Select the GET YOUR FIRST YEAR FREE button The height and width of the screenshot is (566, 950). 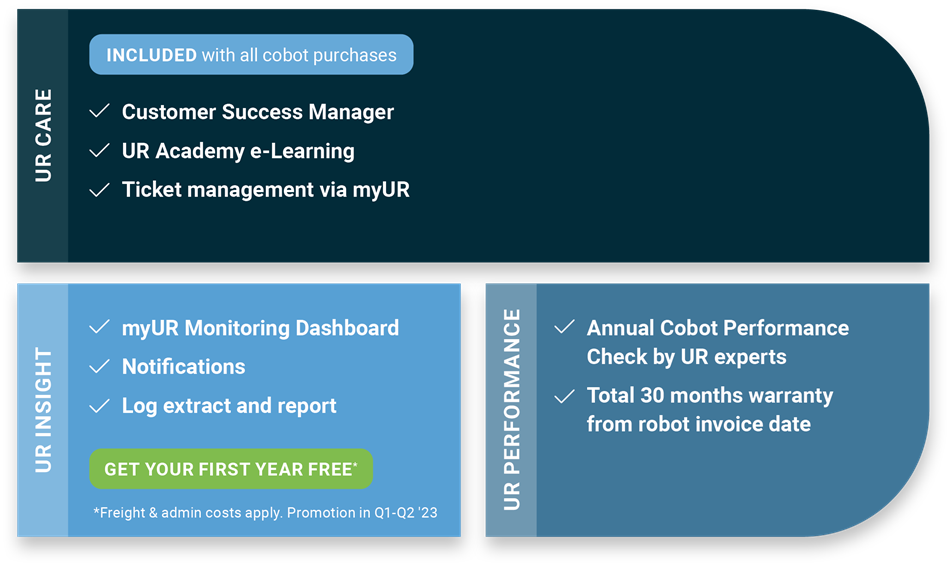point(231,469)
